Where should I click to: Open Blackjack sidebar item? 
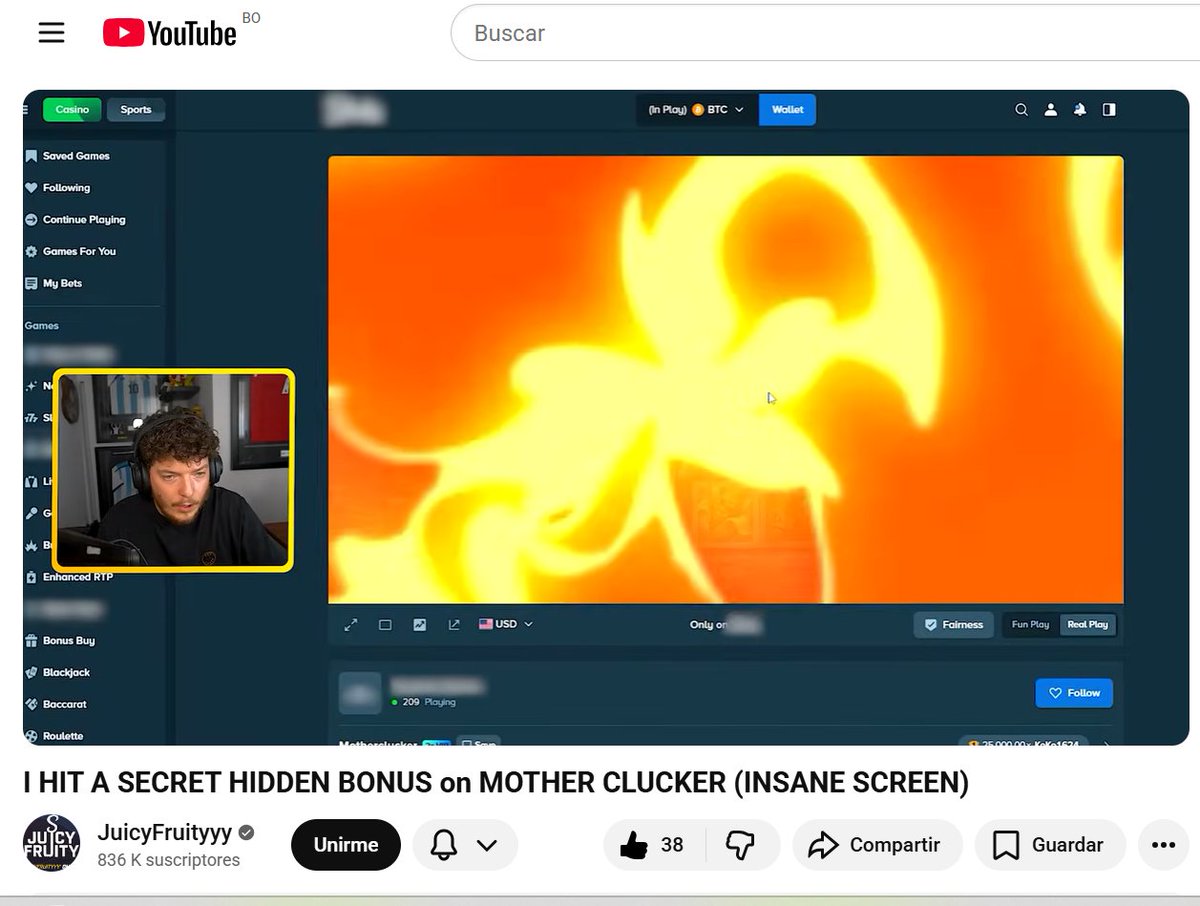58,673
